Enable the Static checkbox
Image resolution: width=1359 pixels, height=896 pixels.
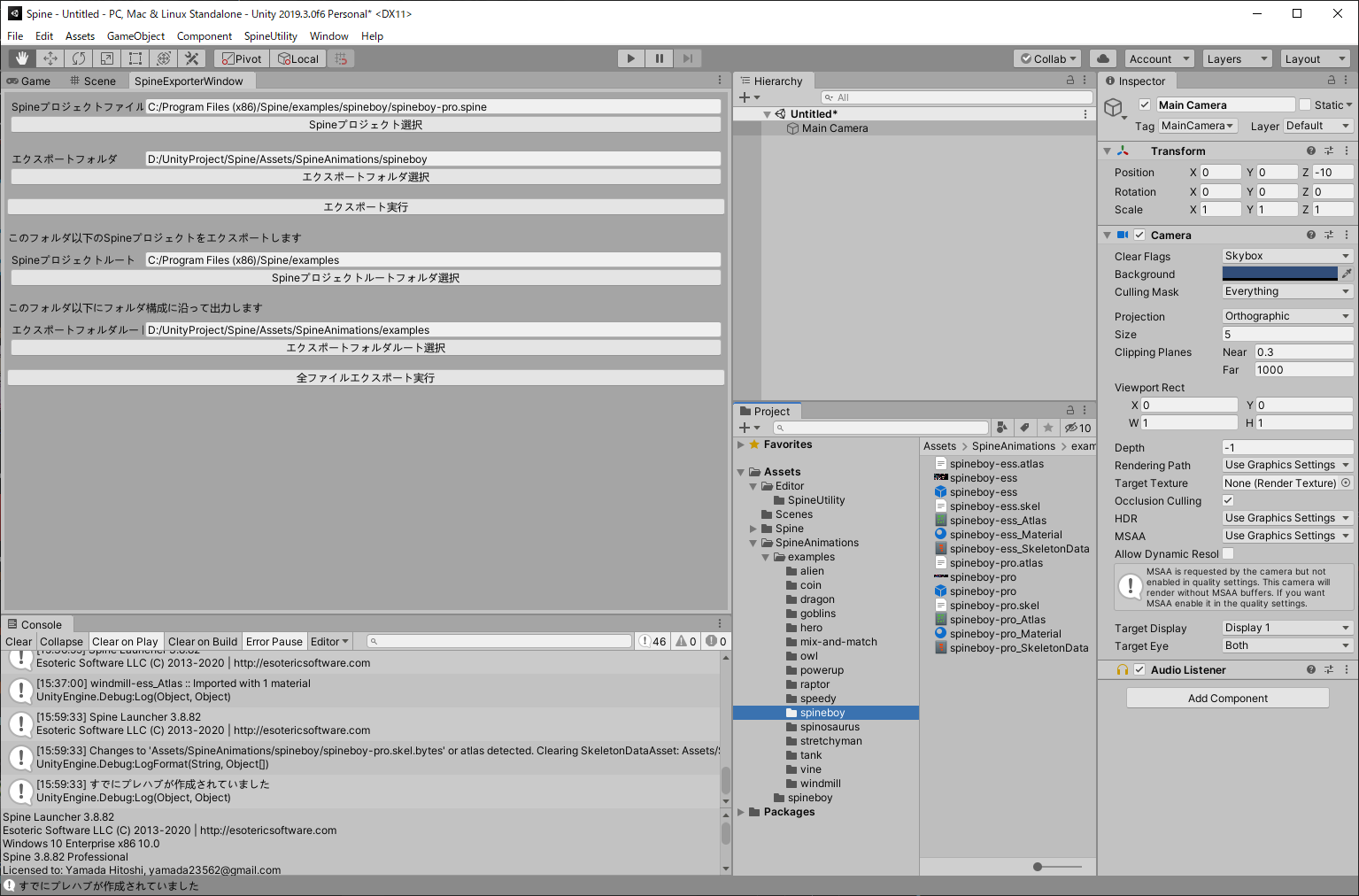pyautogui.click(x=1304, y=104)
